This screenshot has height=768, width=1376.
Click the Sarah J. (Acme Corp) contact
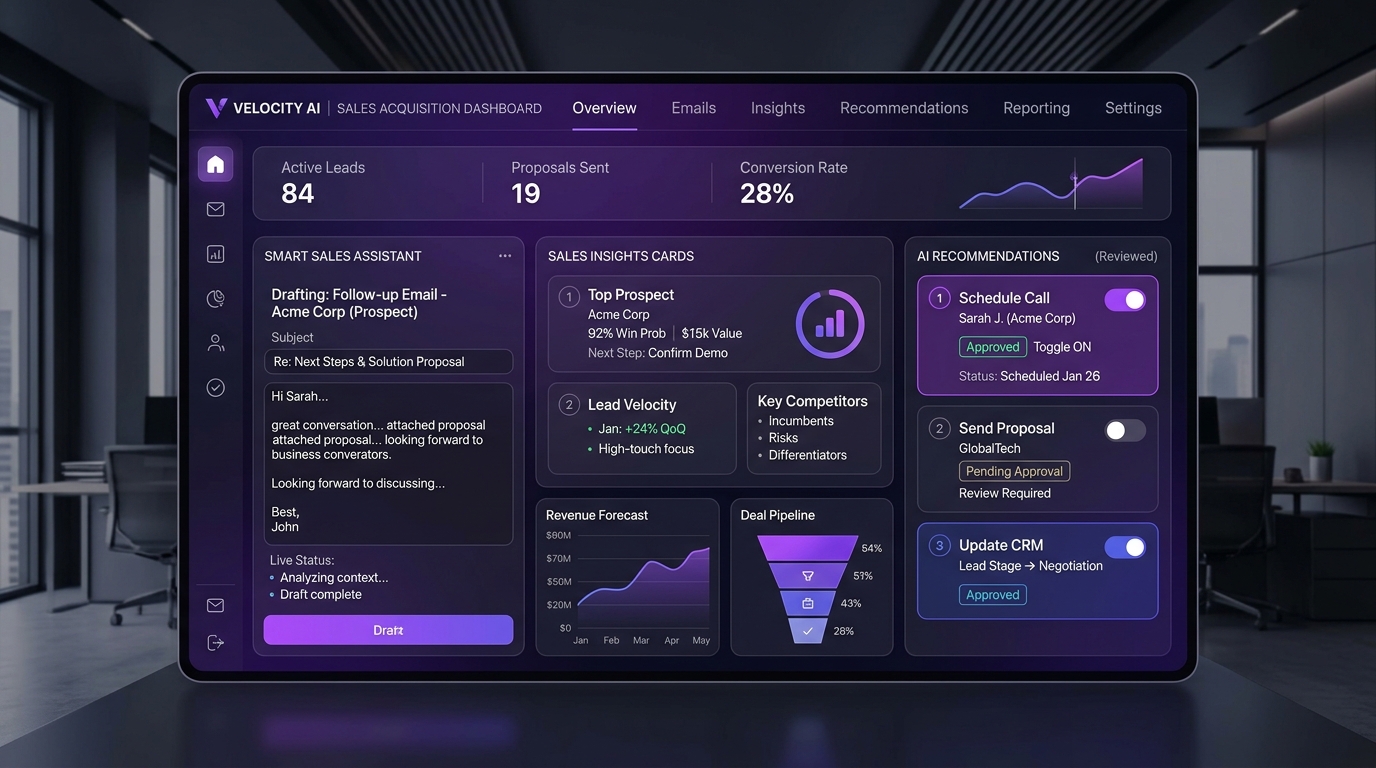click(x=1017, y=318)
